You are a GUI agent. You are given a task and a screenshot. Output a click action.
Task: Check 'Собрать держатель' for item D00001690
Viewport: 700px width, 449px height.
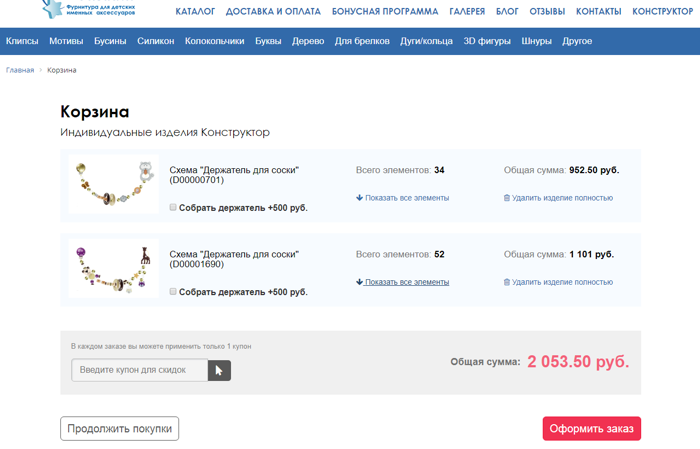coord(173,292)
